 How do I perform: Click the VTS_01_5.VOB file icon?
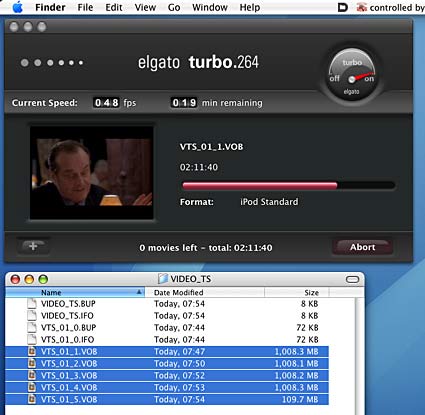(32, 399)
